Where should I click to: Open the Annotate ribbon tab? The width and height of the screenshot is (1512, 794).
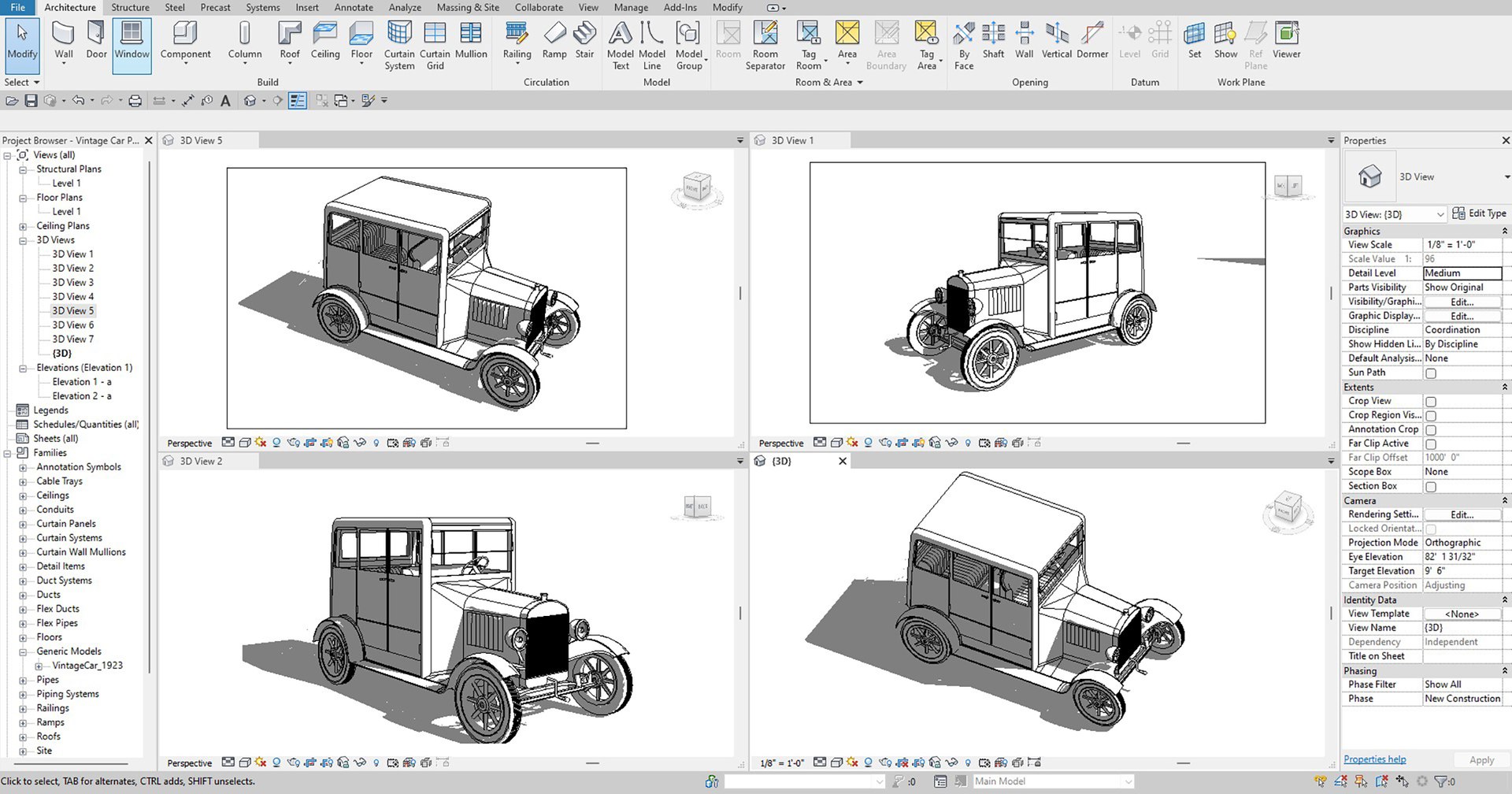354,7
